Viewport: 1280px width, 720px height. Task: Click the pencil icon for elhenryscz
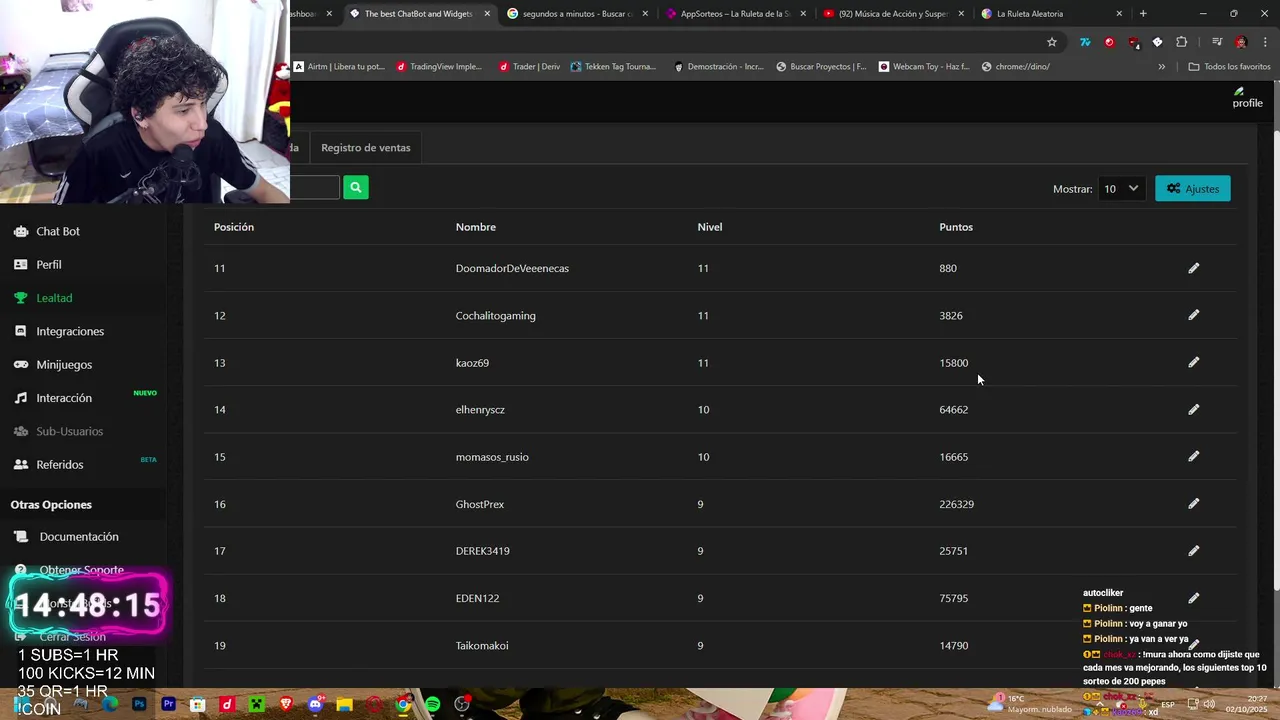tap(1193, 409)
